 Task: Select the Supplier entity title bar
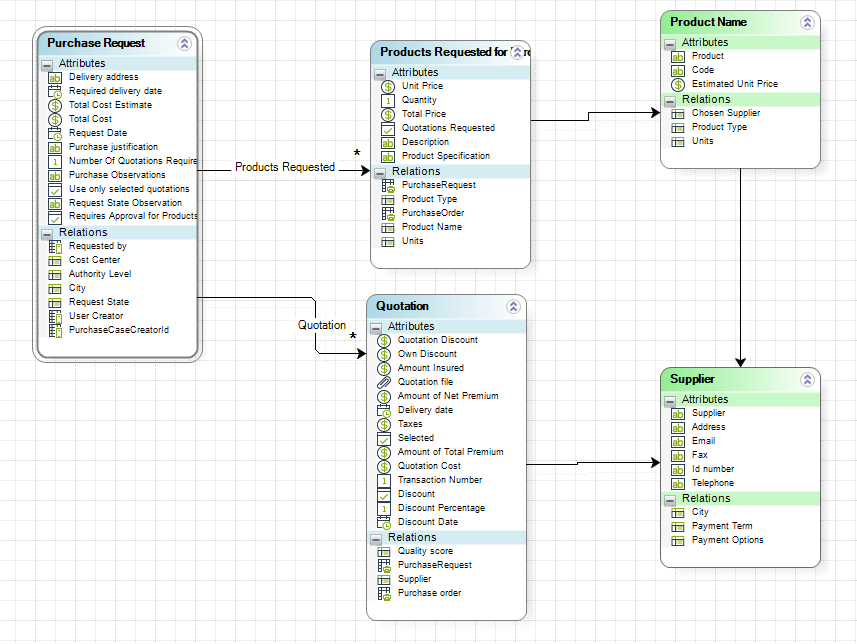pyautogui.click(x=728, y=380)
